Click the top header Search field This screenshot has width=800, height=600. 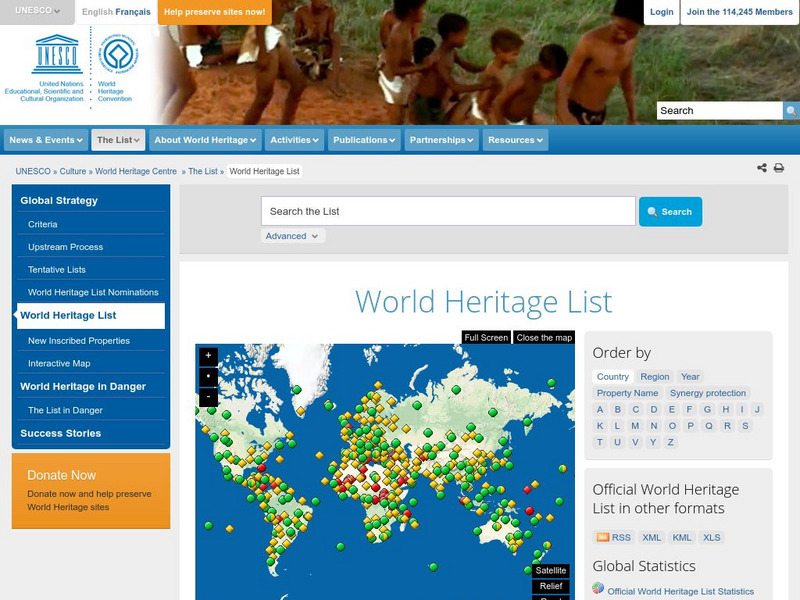coord(719,111)
